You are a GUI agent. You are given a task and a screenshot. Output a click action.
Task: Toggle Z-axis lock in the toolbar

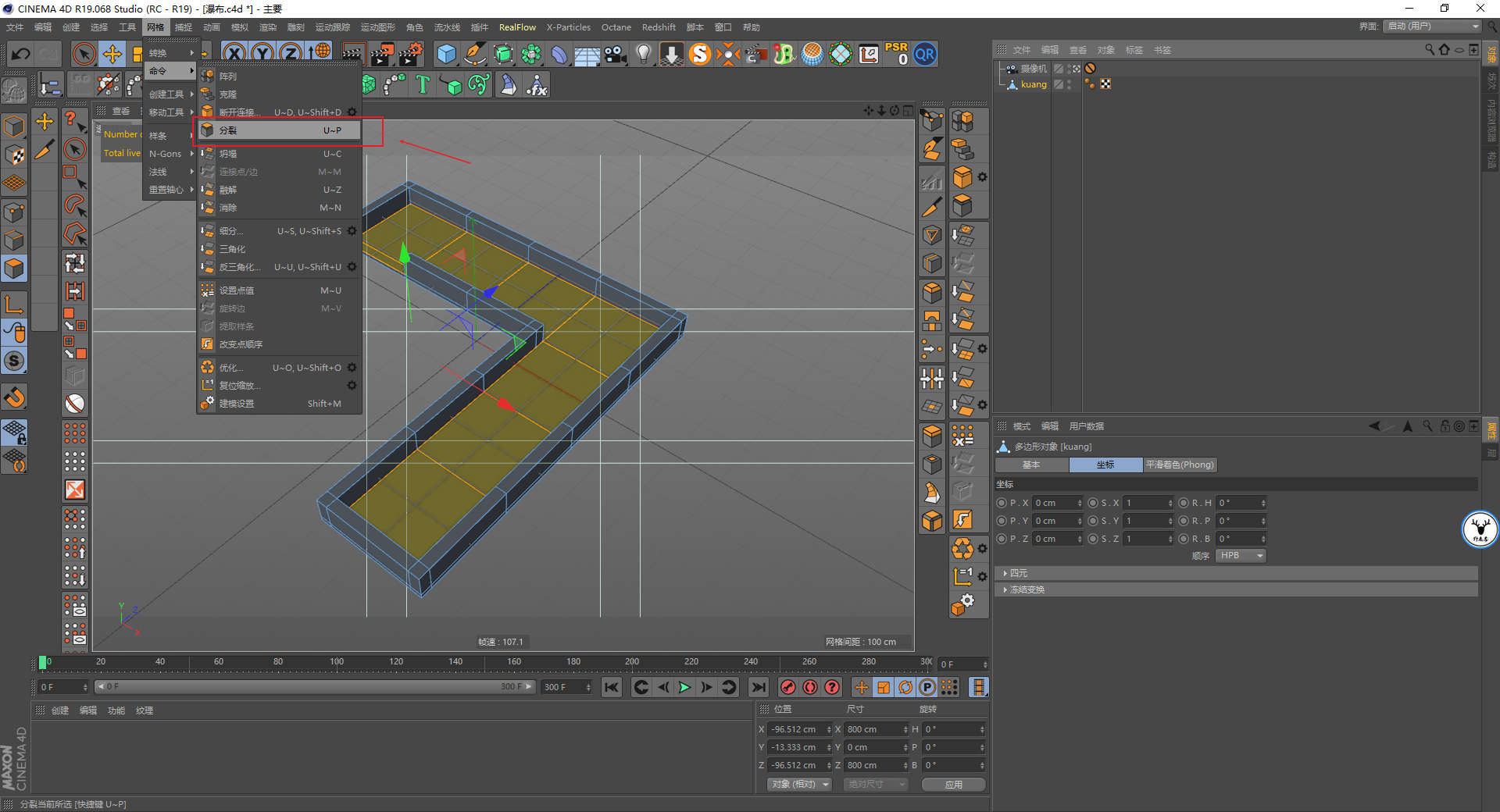291,54
